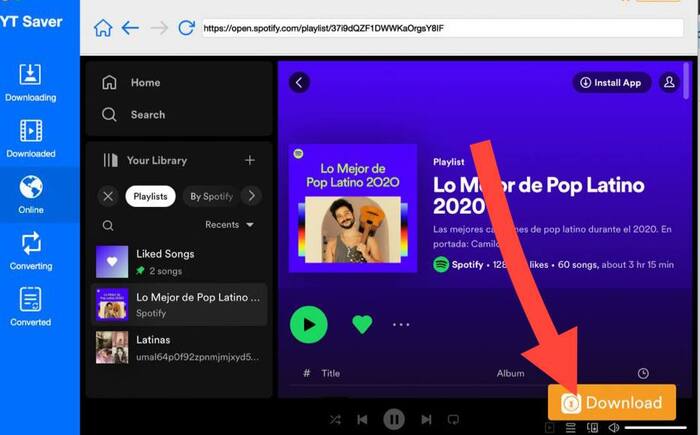Click the duration clock column icon
The width and height of the screenshot is (700, 435).
[643, 373]
